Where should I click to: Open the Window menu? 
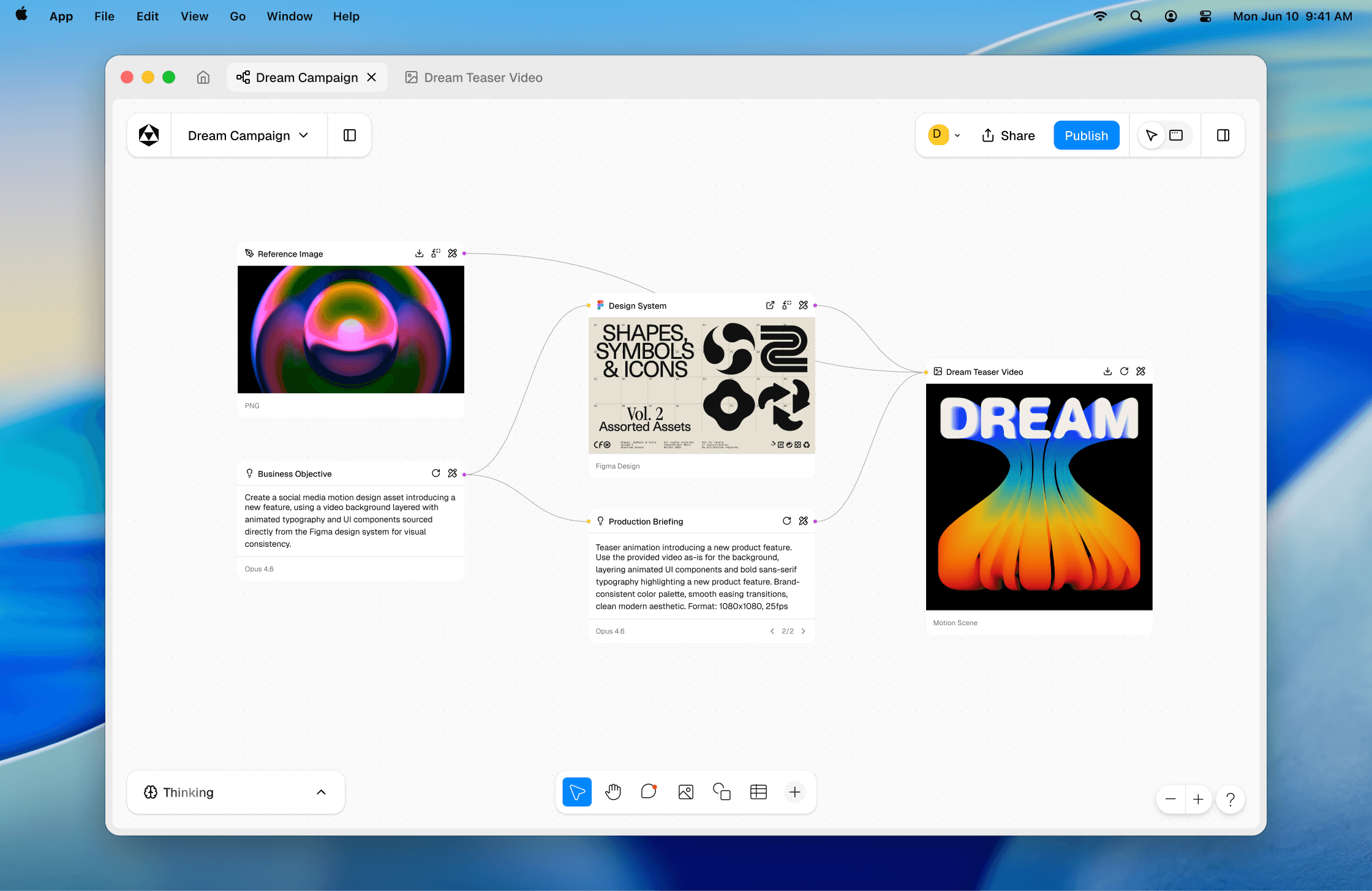289,17
